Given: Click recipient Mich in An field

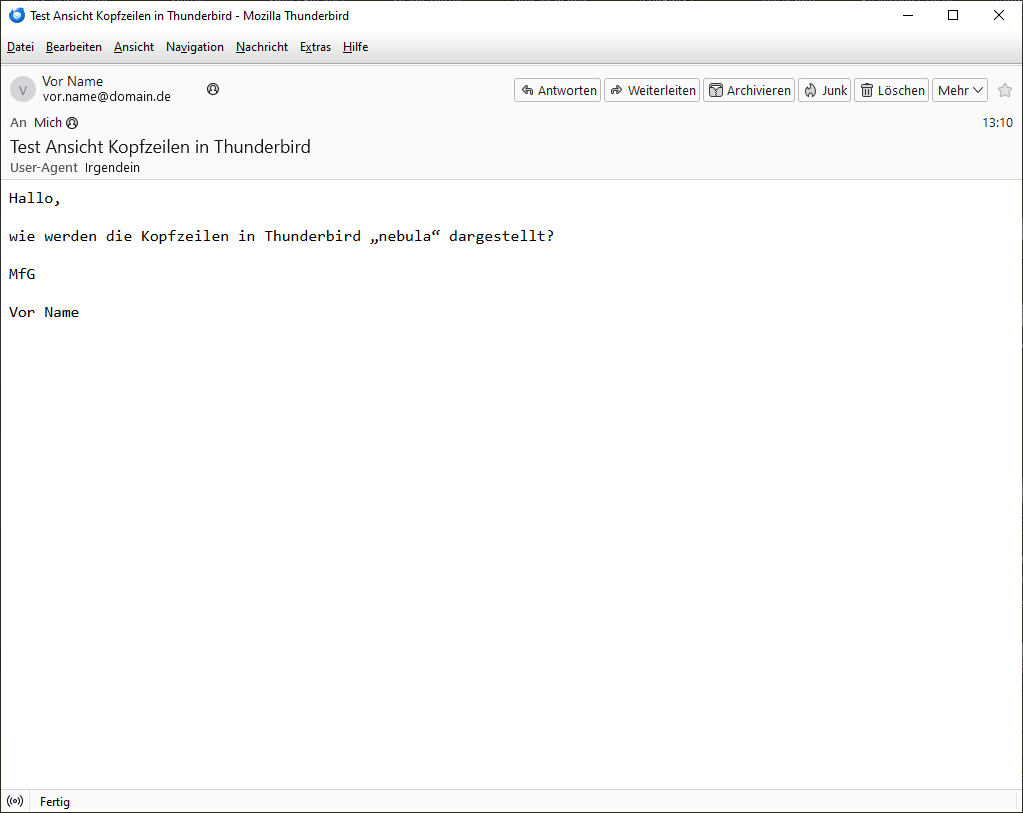Looking at the screenshot, I should pyautogui.click(x=48, y=123).
